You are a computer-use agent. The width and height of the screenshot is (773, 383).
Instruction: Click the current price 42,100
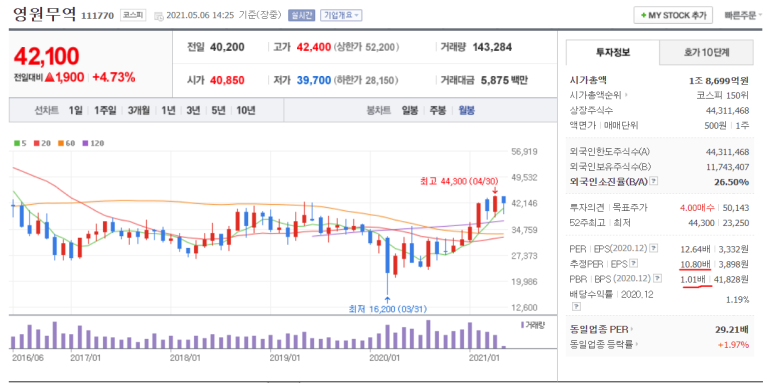tap(46, 57)
